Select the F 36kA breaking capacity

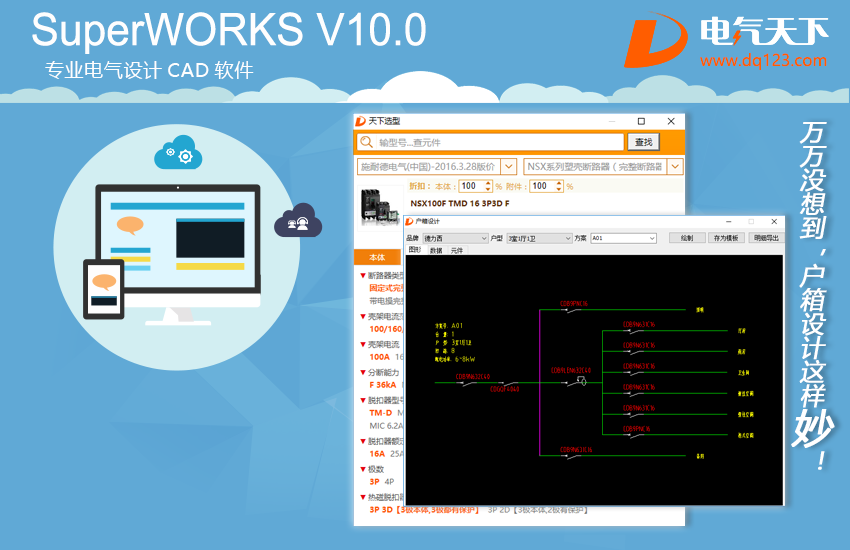383,385
